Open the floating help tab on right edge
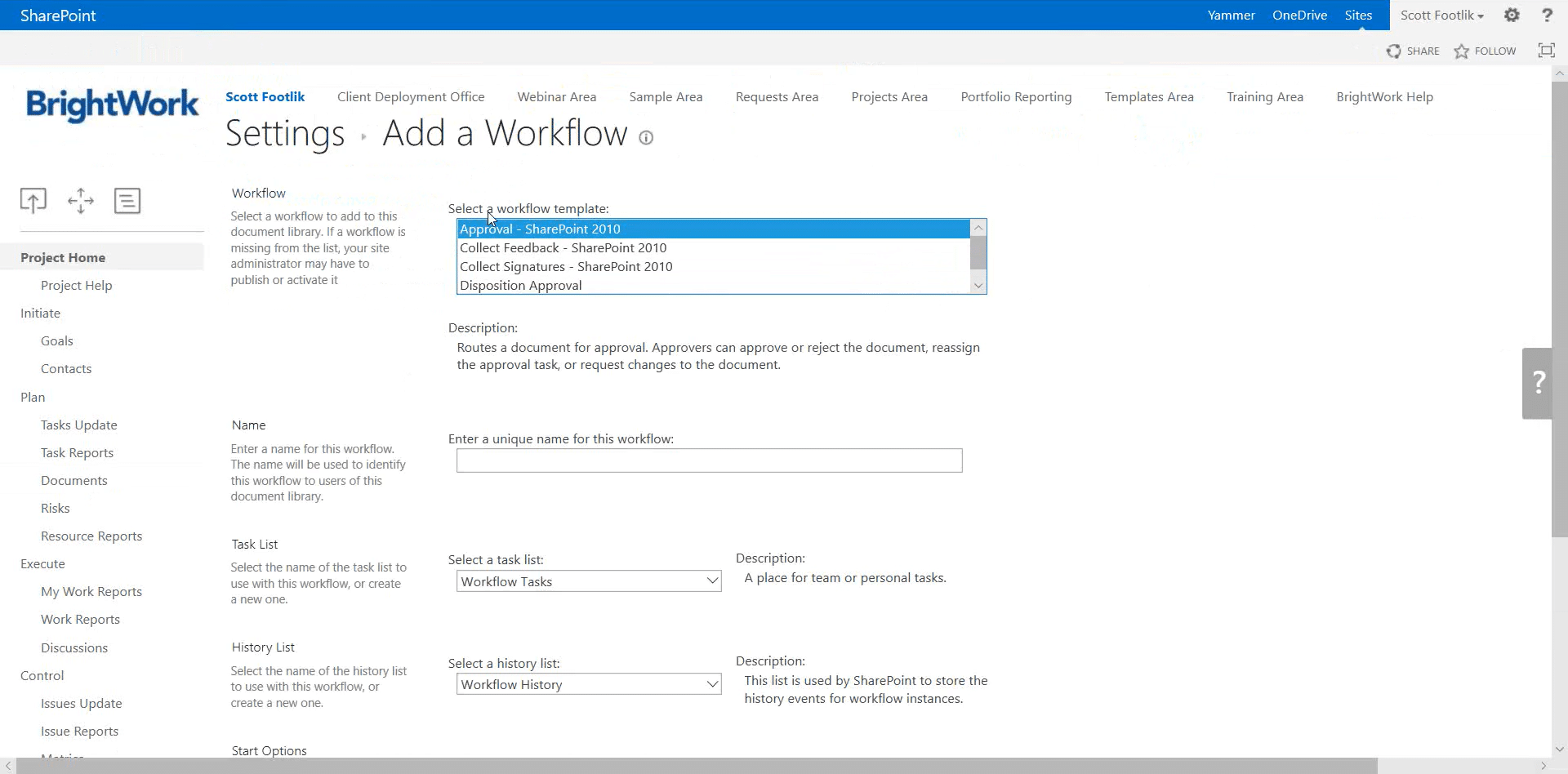Viewport: 1568px width, 774px height. (x=1538, y=383)
